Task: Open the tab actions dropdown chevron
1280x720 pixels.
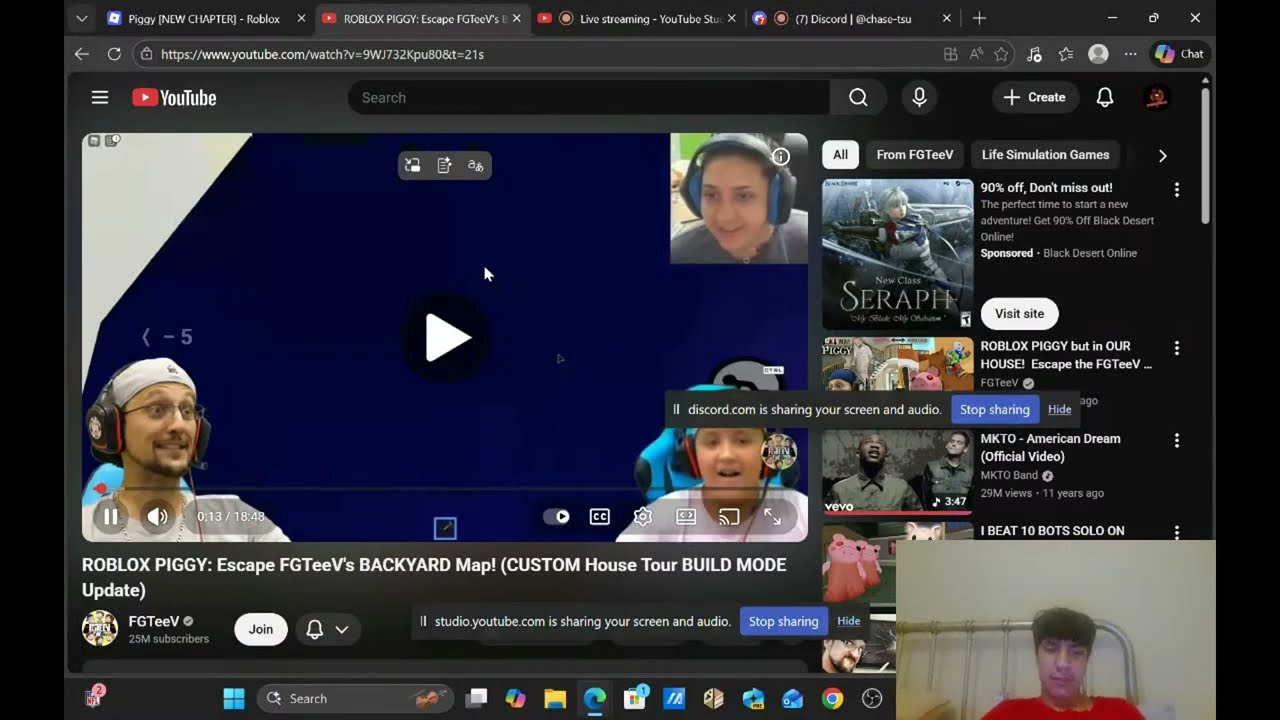Action: [x=82, y=18]
